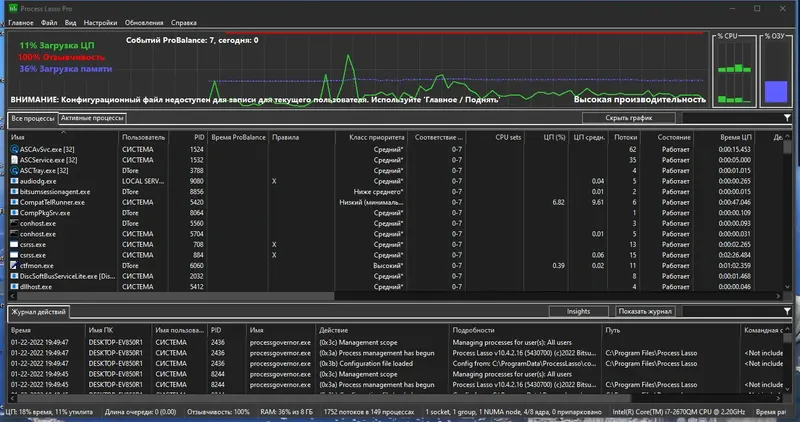Click the DiscSoftBusServiceLite.exe process icon
Screen dimensions: 800x422
[x=14, y=276]
